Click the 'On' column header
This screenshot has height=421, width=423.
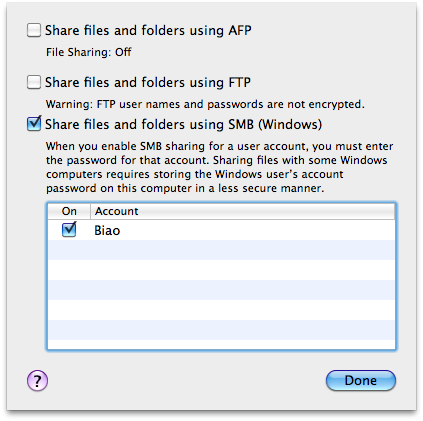tap(69, 211)
